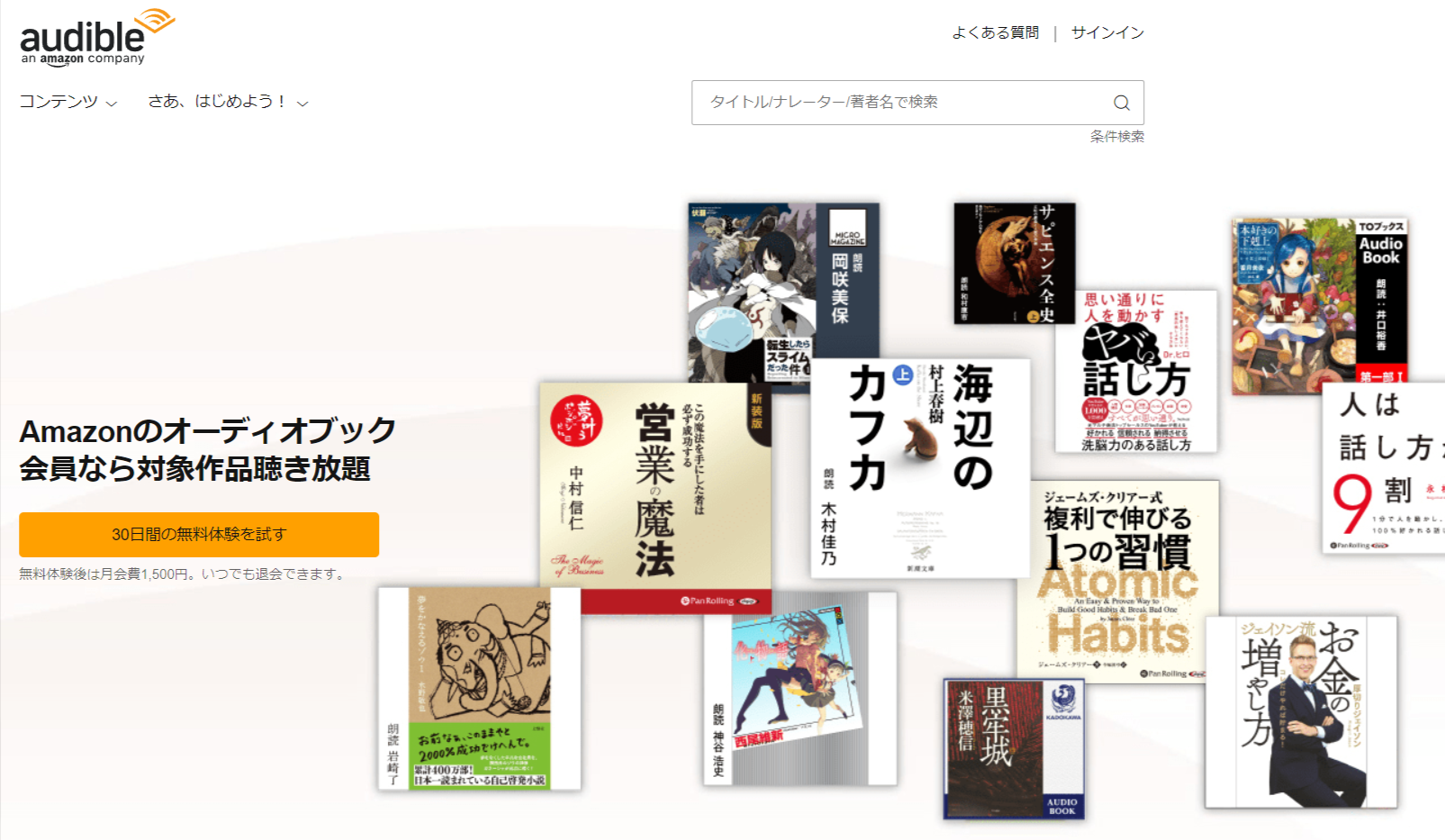The height and width of the screenshot is (840, 1445).
Task: Open the 条件検索 advanced search link
Action: [1117, 136]
